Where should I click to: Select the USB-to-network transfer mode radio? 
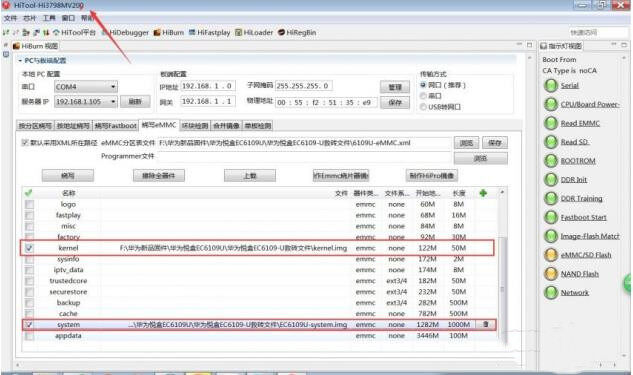tap(423, 107)
